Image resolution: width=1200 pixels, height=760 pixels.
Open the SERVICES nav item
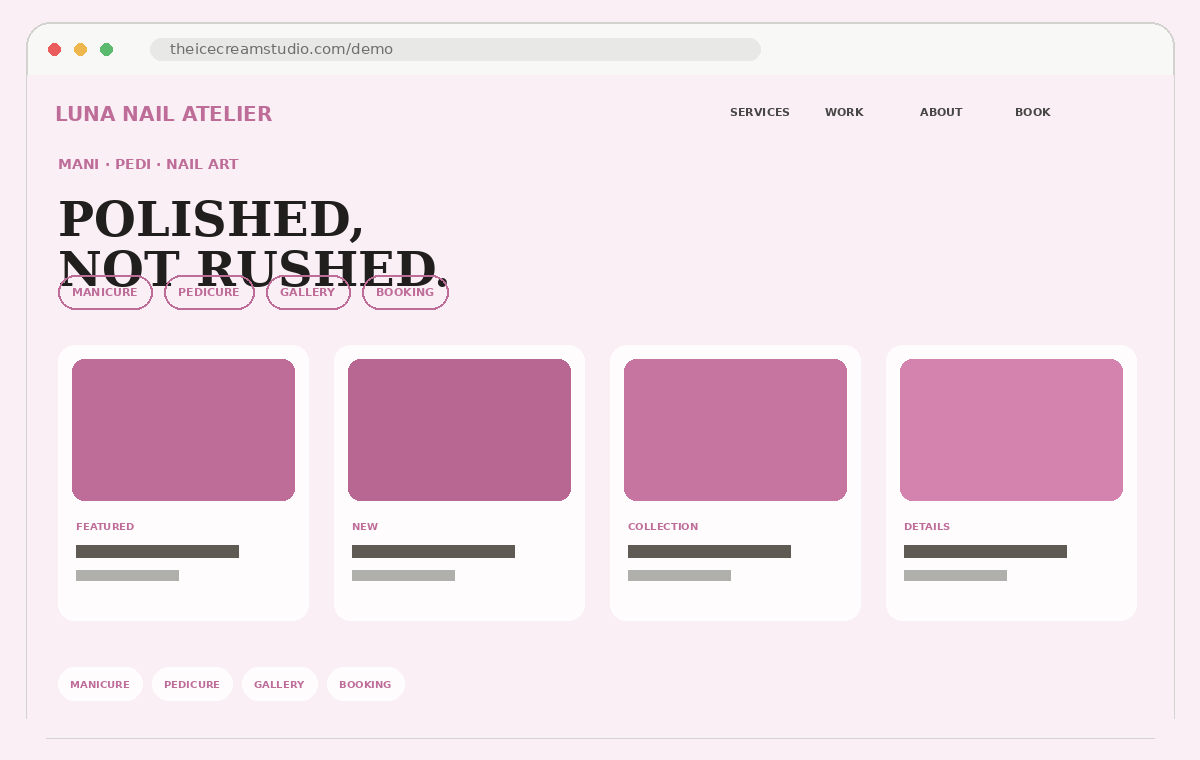tap(760, 113)
